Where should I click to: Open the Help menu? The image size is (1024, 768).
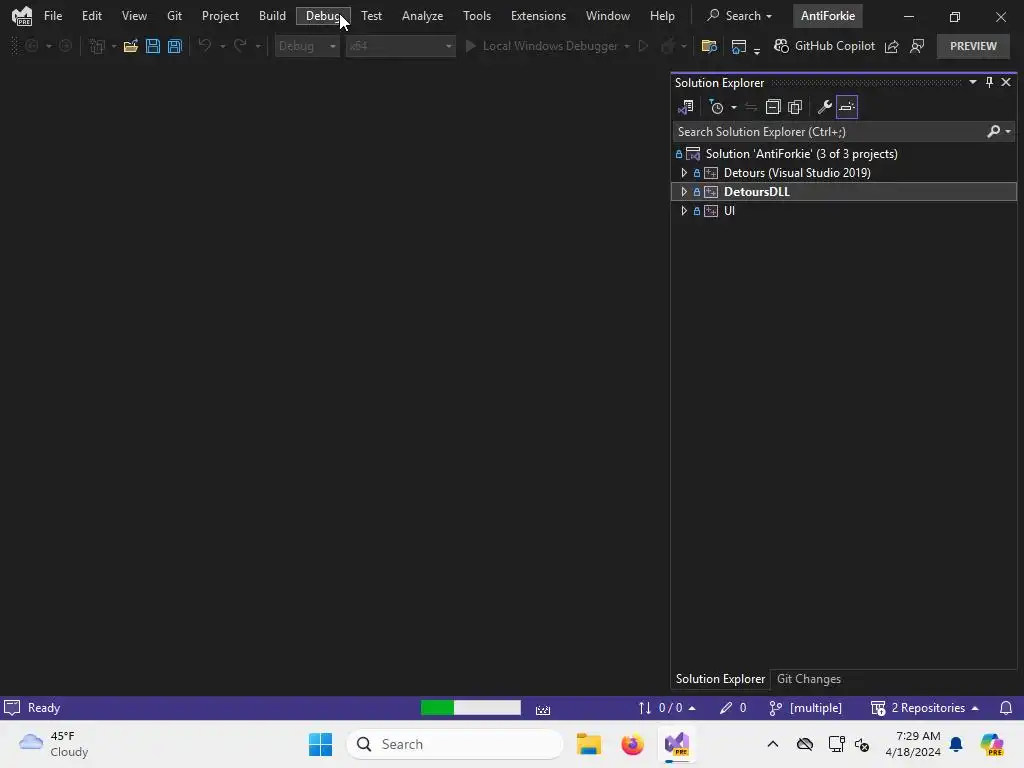[x=662, y=16]
